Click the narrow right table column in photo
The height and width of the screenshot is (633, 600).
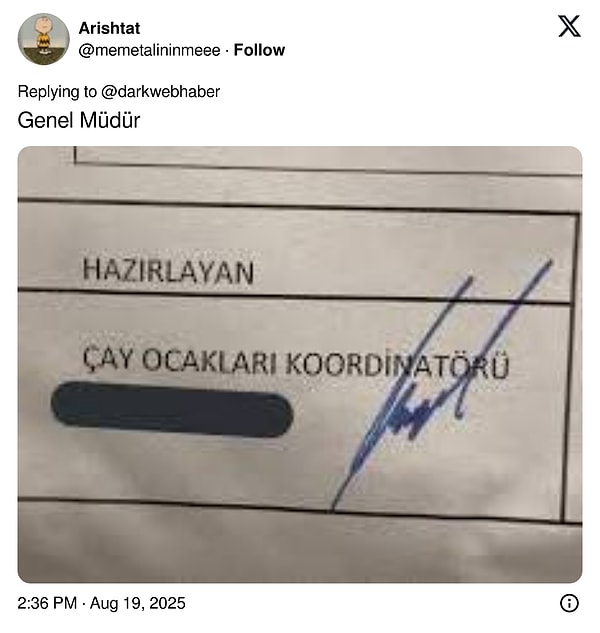(x=575, y=367)
